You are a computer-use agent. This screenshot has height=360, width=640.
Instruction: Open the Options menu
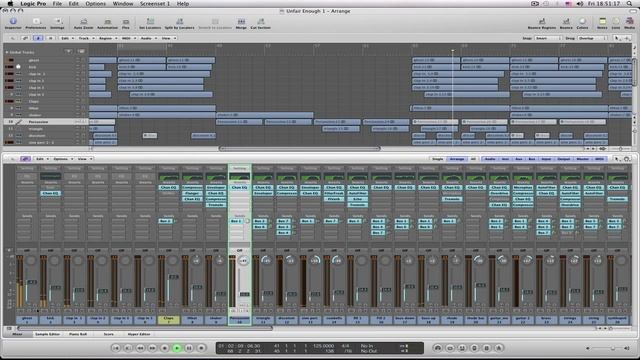point(96,4)
